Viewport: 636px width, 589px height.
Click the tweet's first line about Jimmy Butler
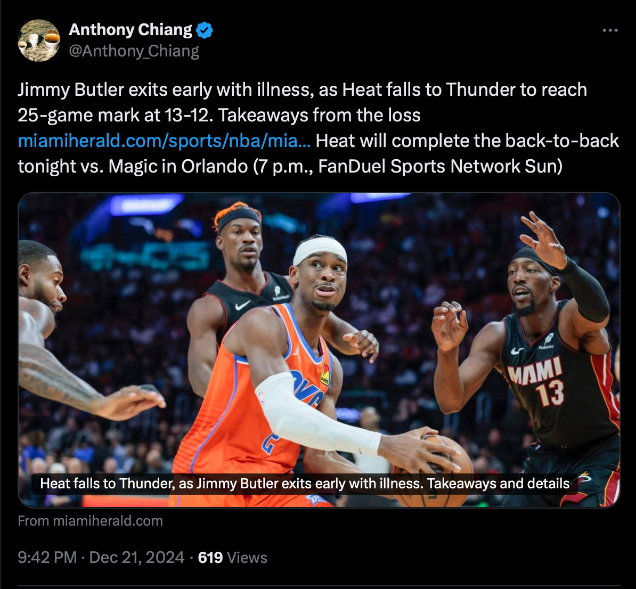[x=302, y=90]
